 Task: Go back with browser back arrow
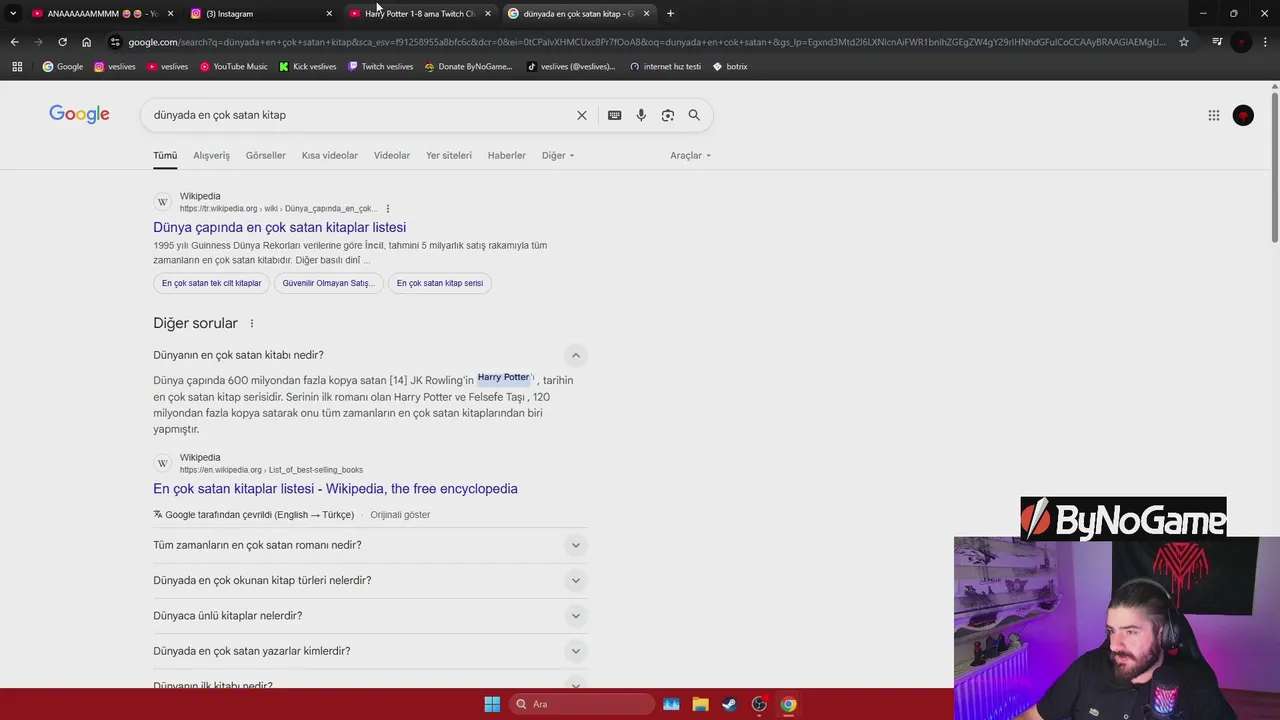click(x=14, y=42)
